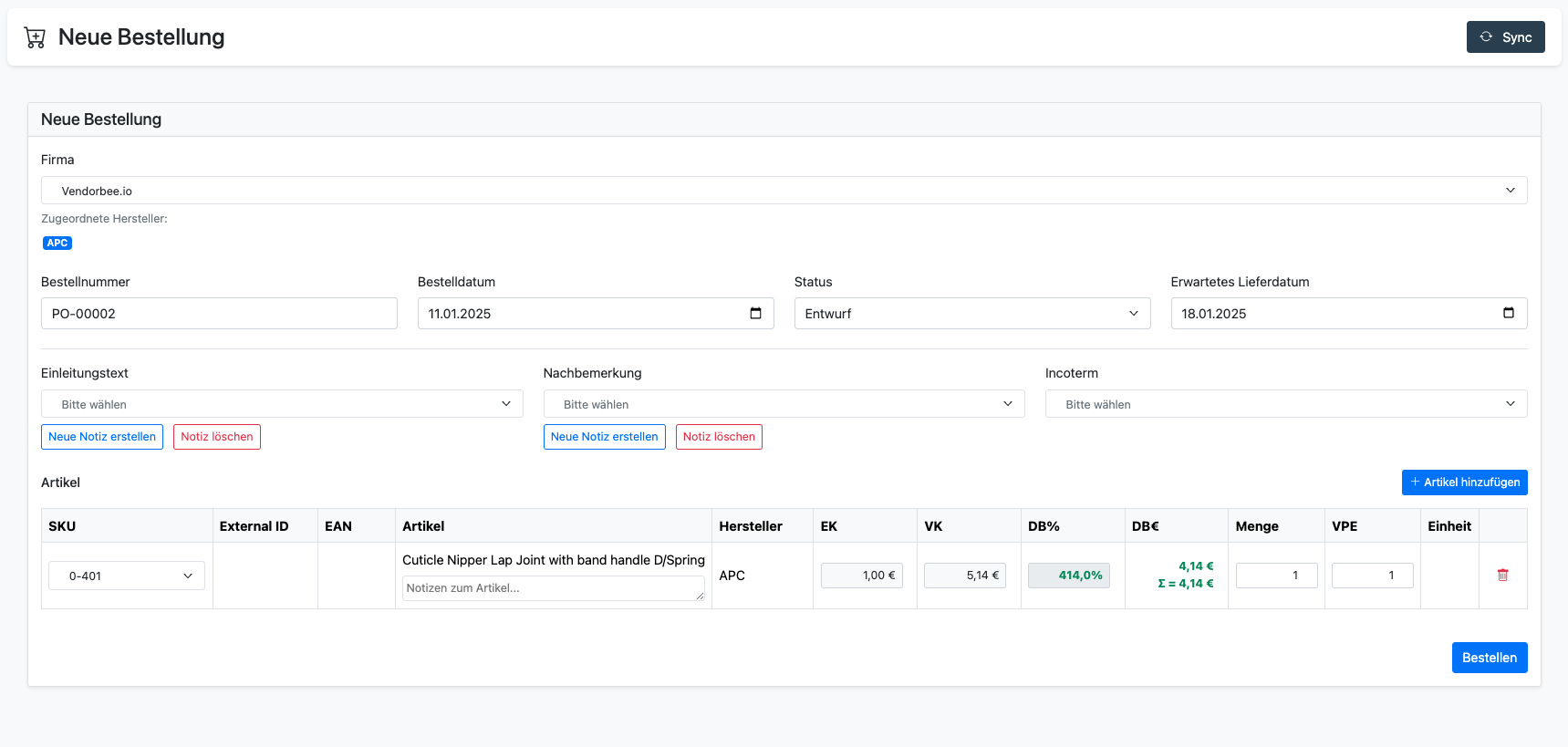
Task: Open the SKU dropdown showing 0-401
Action: [127, 576]
